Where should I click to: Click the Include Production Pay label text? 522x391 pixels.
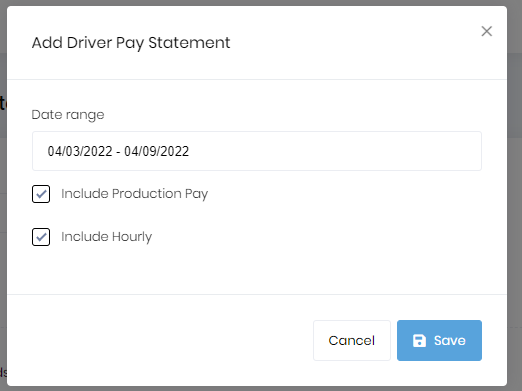(x=134, y=194)
